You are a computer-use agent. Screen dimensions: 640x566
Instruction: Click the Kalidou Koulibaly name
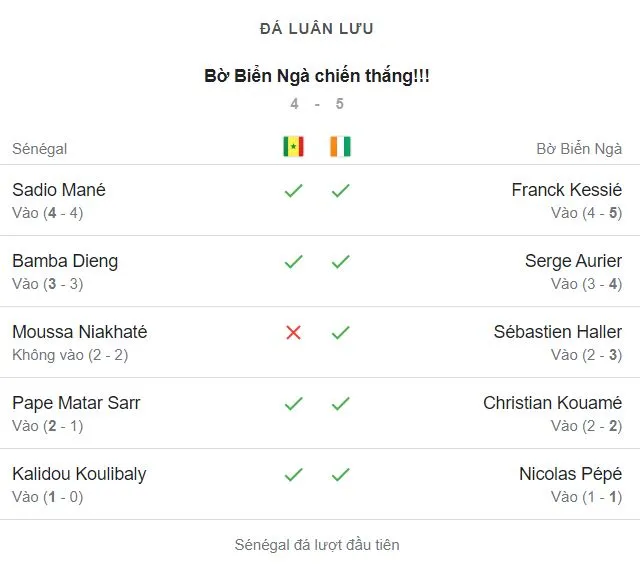pos(79,474)
